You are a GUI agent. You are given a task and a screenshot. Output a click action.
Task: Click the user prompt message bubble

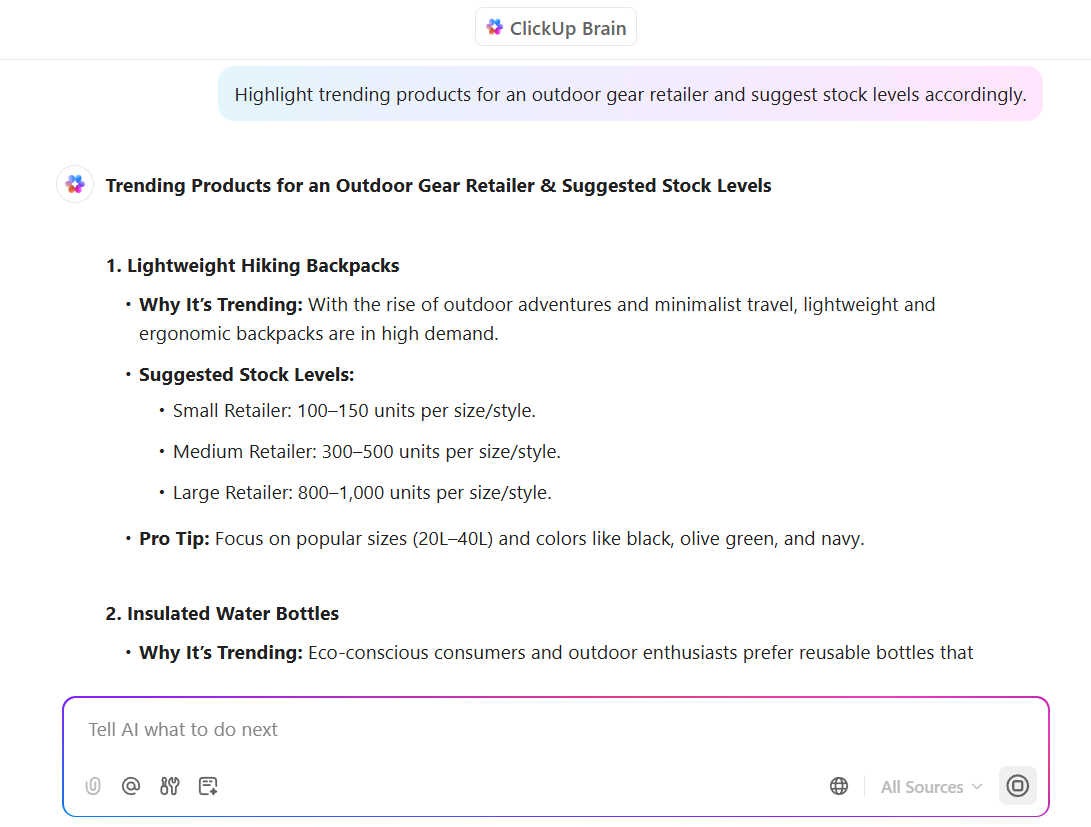click(x=630, y=95)
